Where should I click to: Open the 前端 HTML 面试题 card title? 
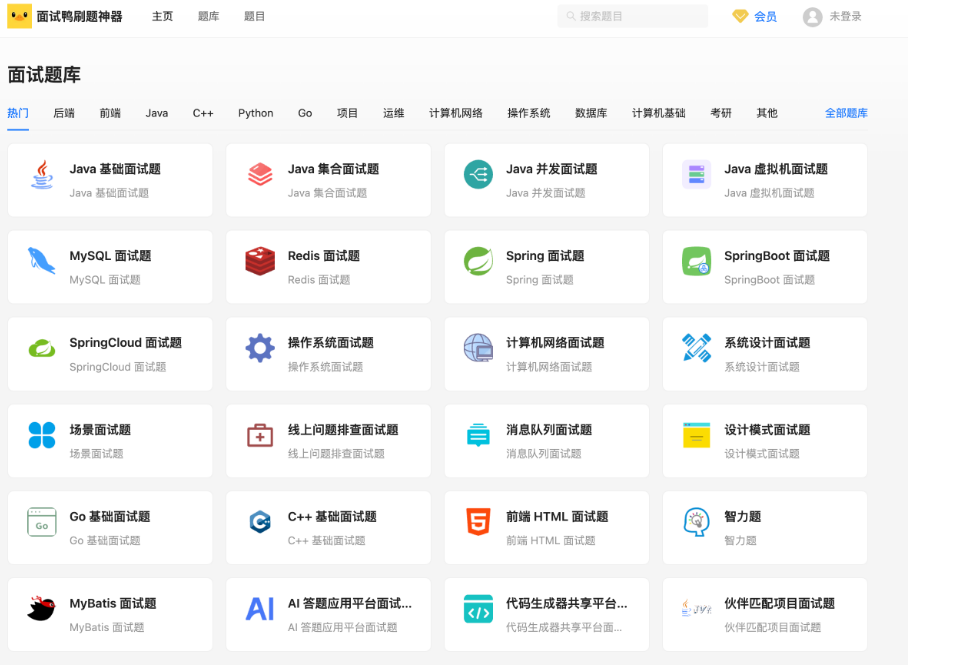(557, 516)
